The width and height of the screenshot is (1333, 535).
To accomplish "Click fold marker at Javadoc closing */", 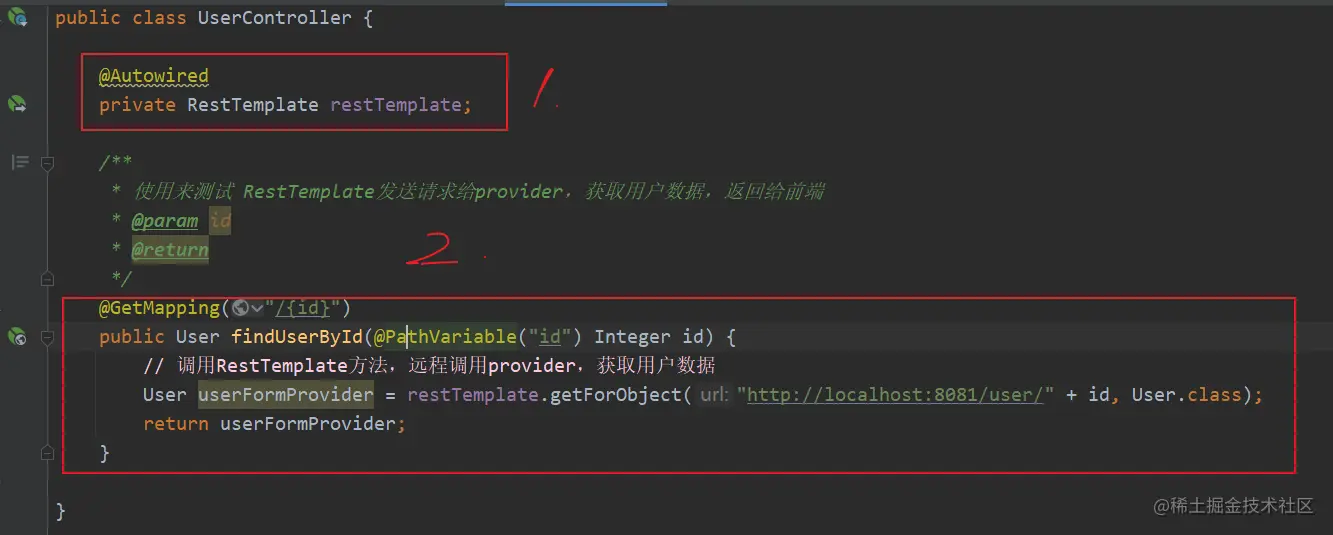I will coord(47,277).
